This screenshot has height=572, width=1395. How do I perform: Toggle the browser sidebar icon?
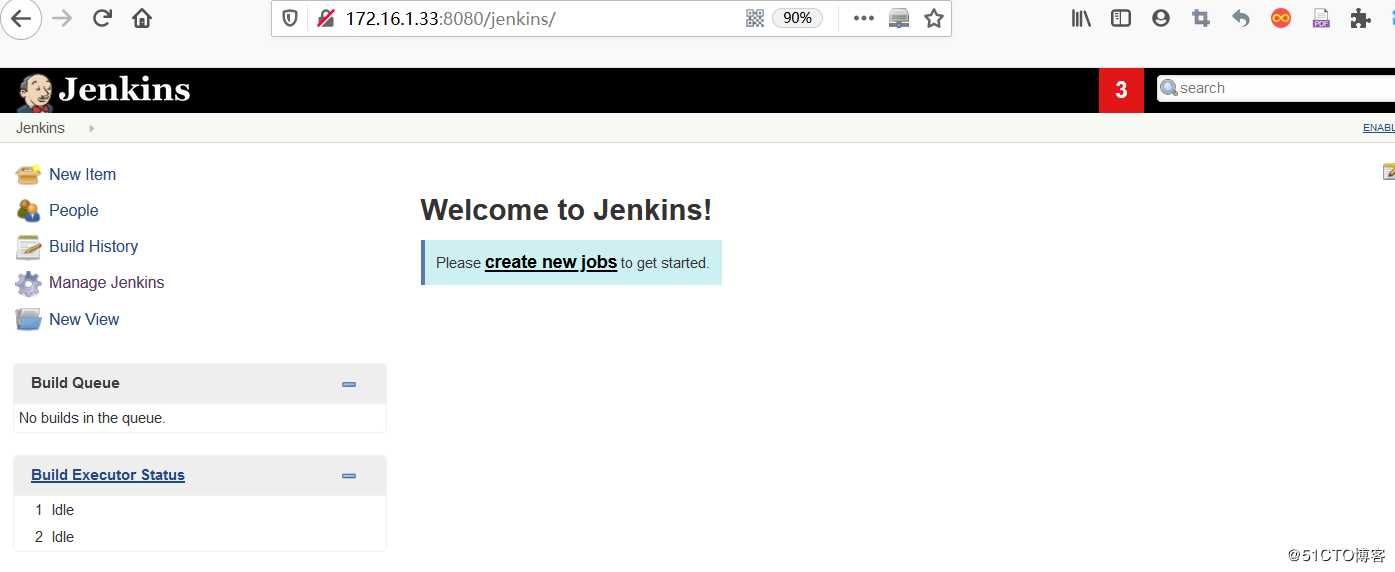(1121, 18)
